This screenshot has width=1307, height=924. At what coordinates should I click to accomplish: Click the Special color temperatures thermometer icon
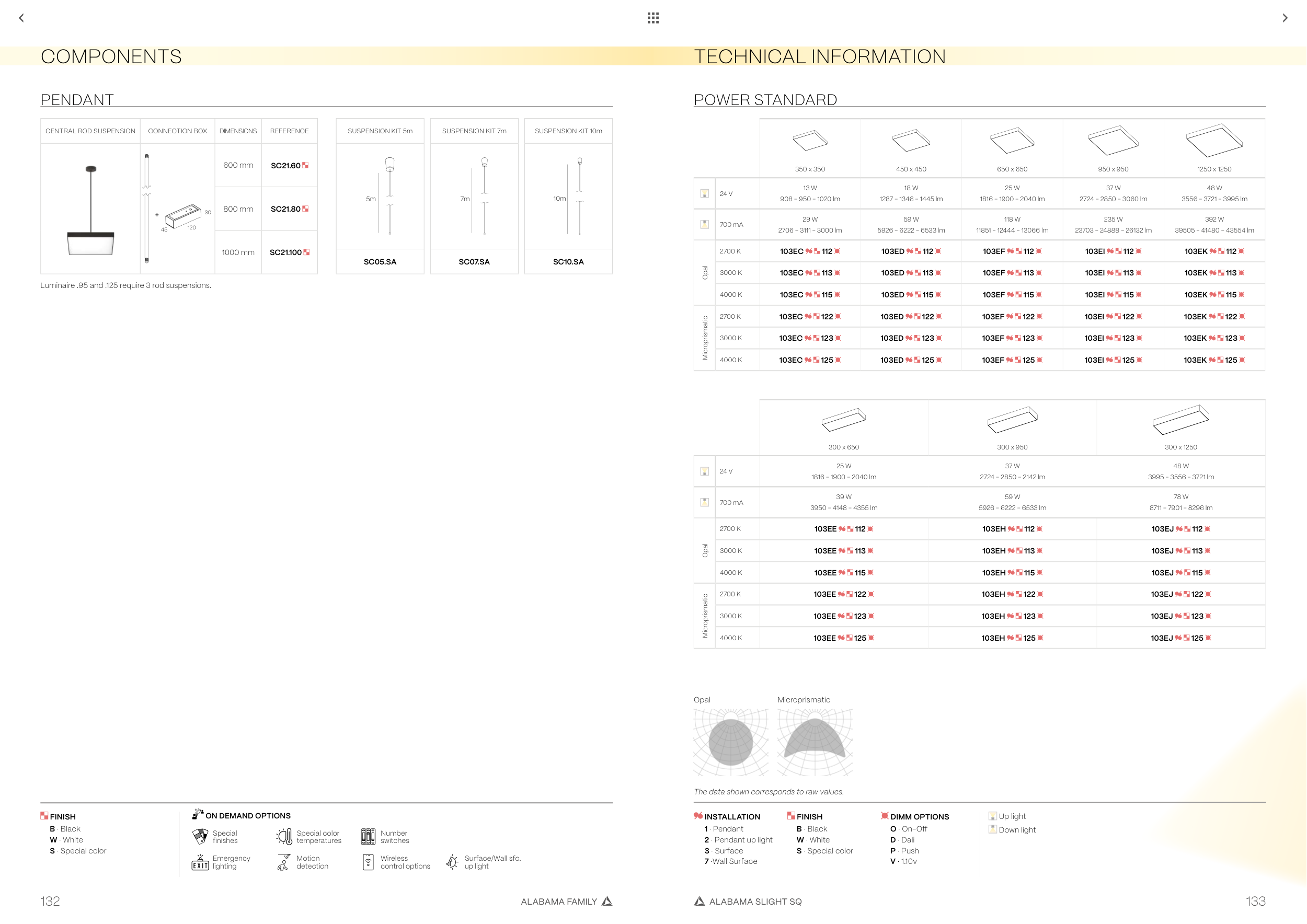coord(284,836)
